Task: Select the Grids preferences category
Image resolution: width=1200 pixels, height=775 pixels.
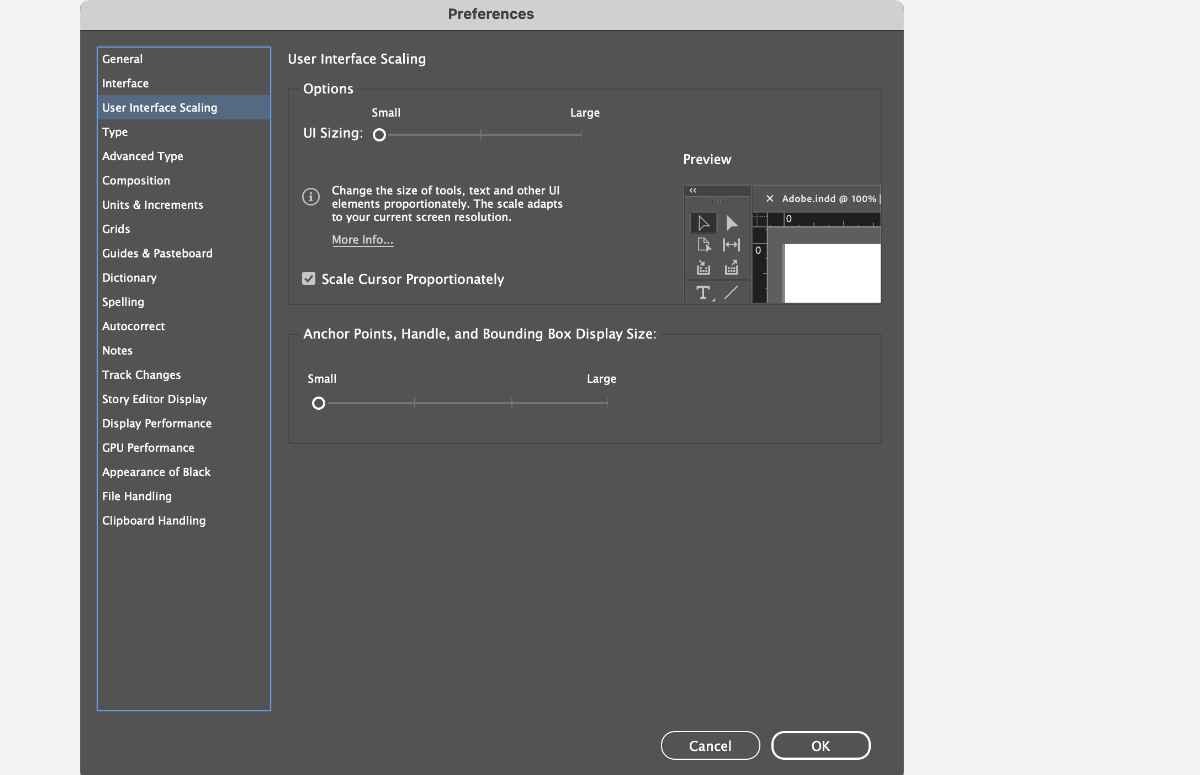Action: [x=115, y=228]
